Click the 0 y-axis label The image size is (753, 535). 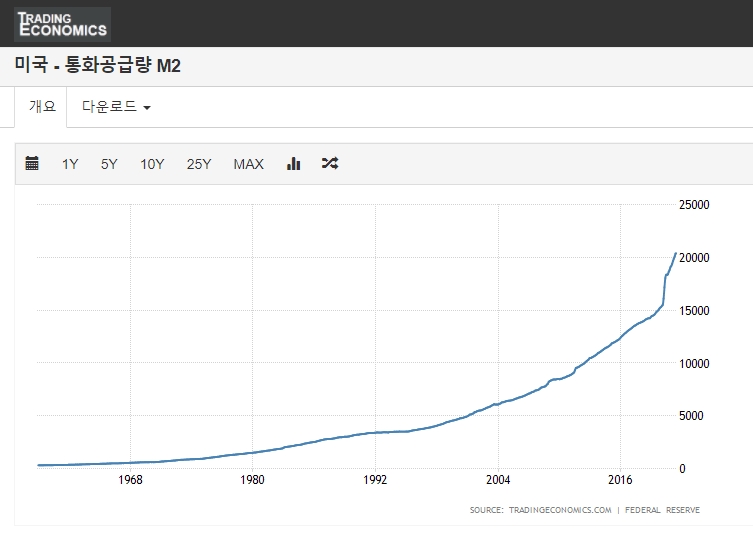tap(682, 469)
